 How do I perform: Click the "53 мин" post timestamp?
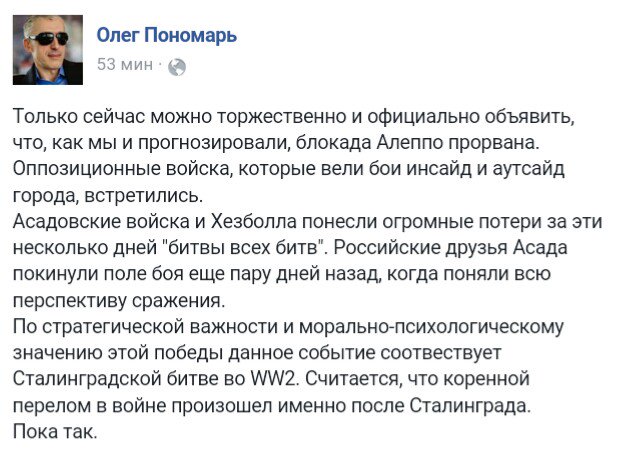[x=125, y=64]
